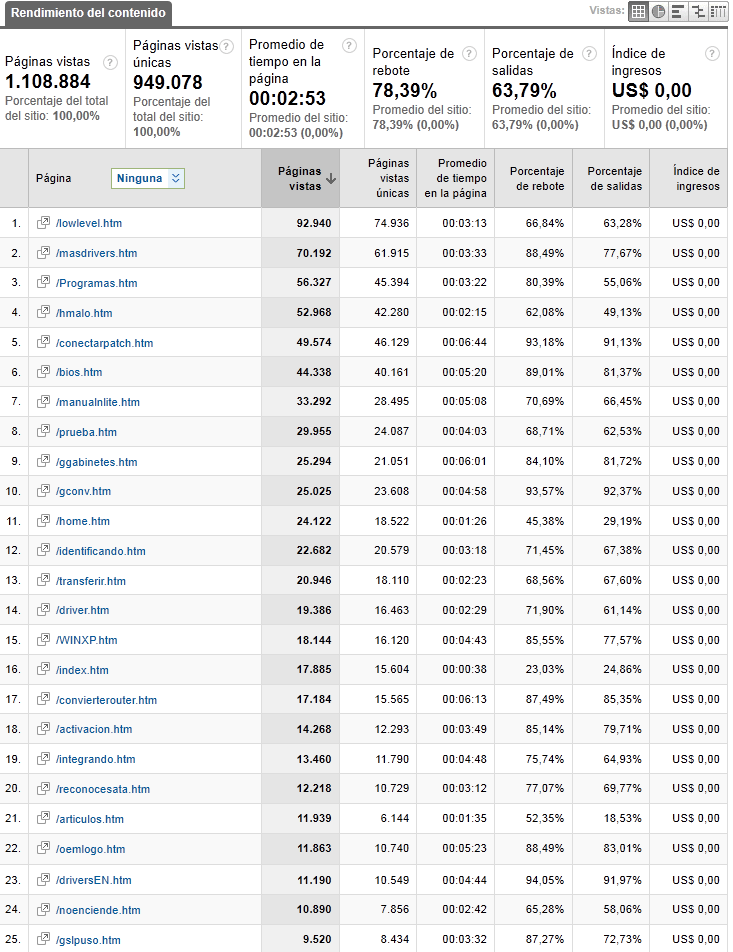Screen dimensions: 733x952
Task: Select the comparison view icon
Action: [698, 12]
